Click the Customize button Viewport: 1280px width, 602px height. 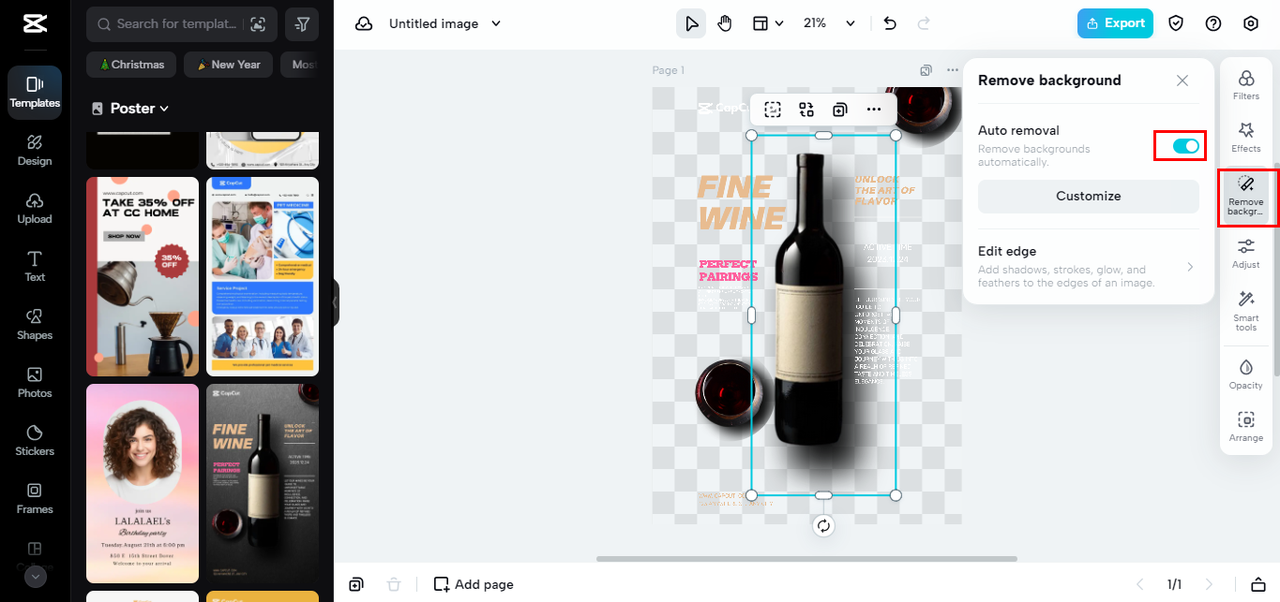pos(1088,196)
